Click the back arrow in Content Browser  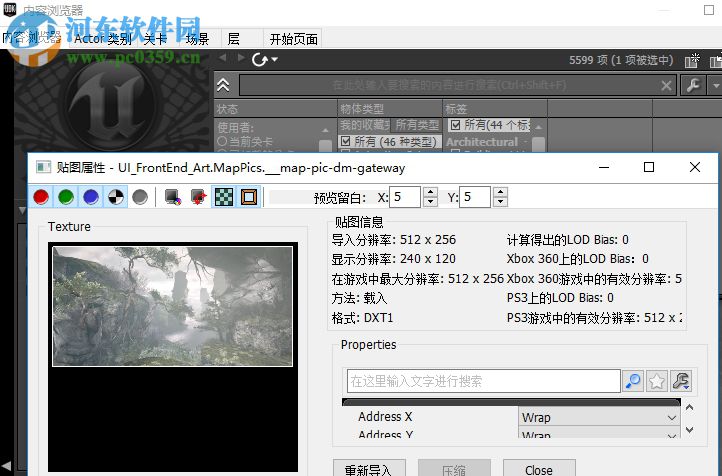223,58
